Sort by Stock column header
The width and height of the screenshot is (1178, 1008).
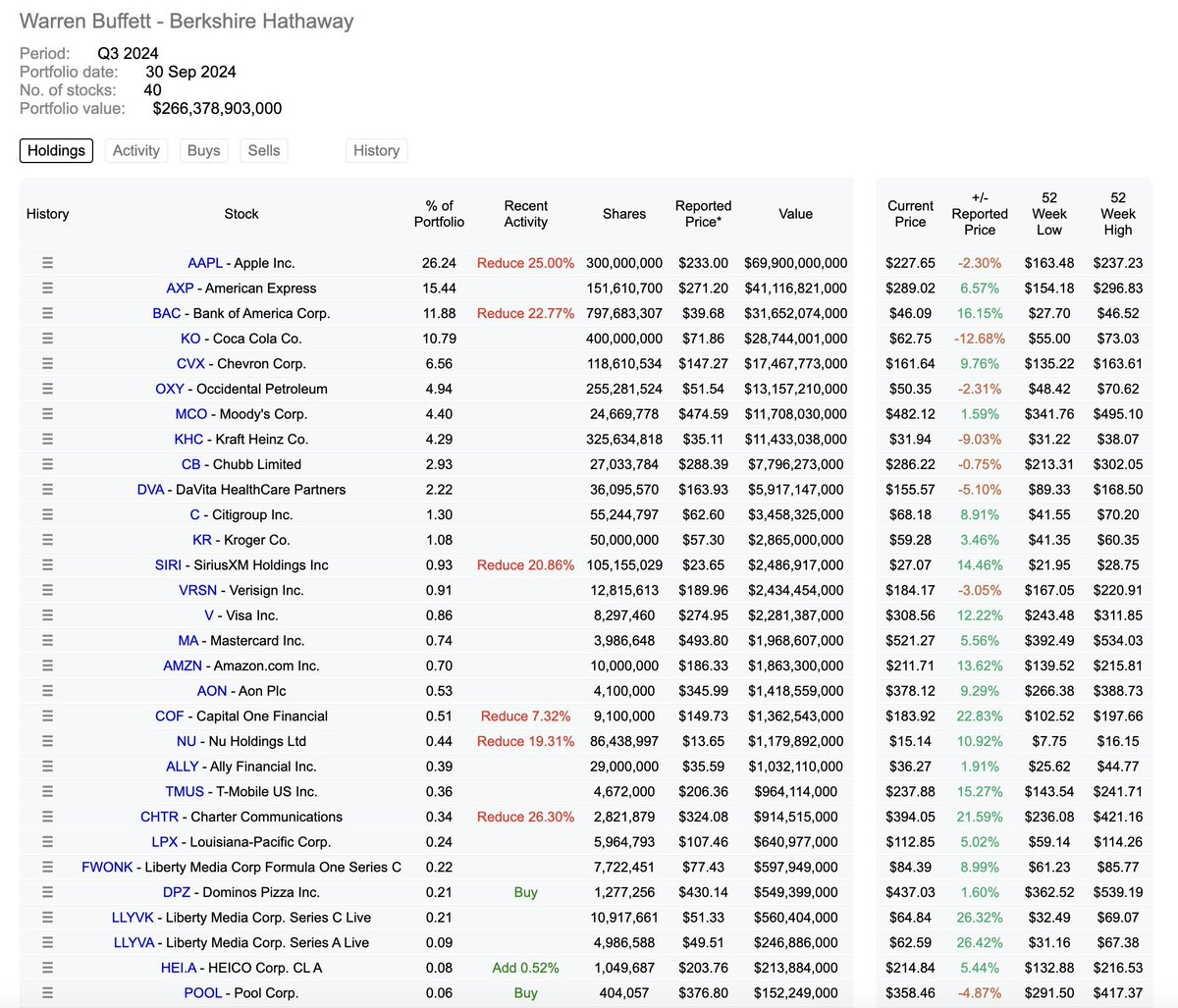[x=241, y=214]
